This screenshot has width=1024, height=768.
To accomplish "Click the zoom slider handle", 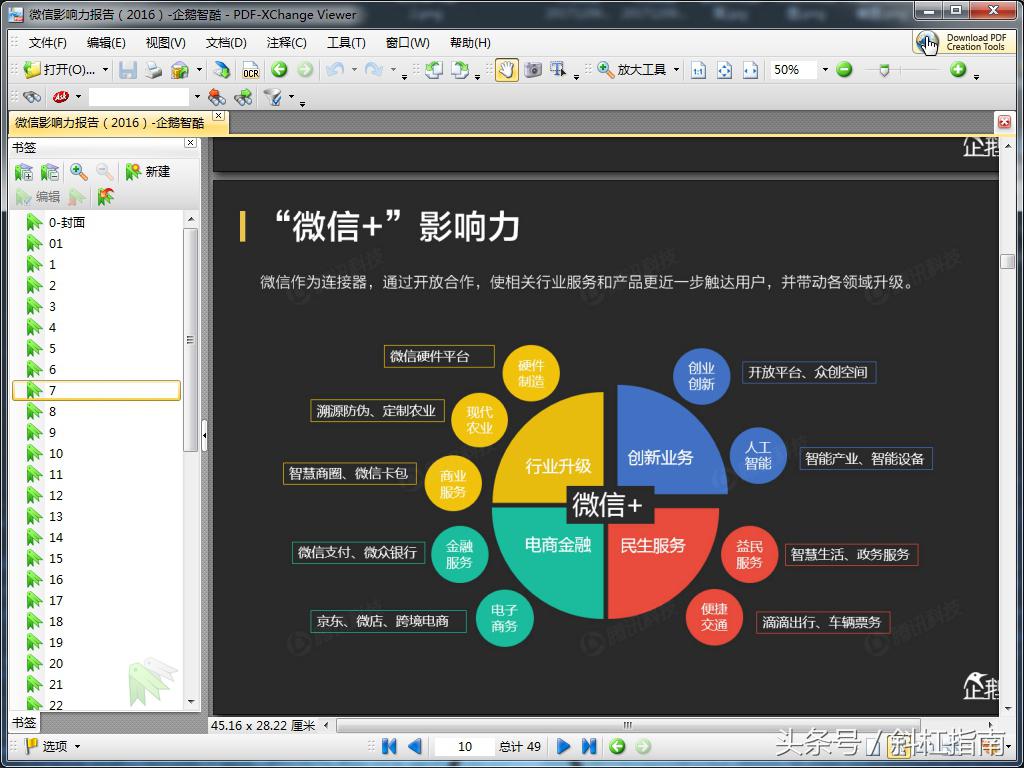I will [884, 70].
